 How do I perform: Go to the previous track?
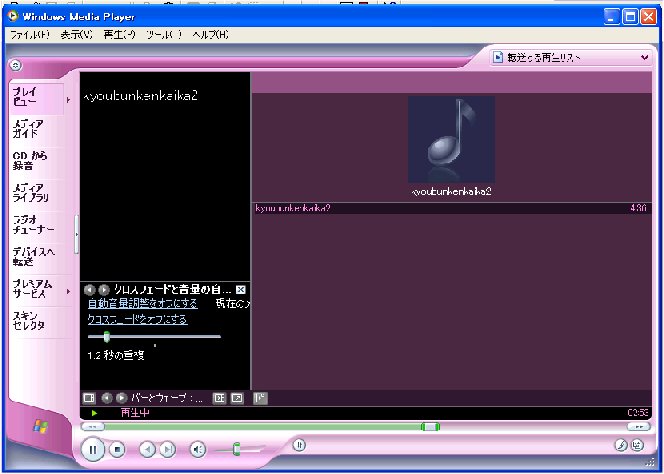tap(147, 449)
